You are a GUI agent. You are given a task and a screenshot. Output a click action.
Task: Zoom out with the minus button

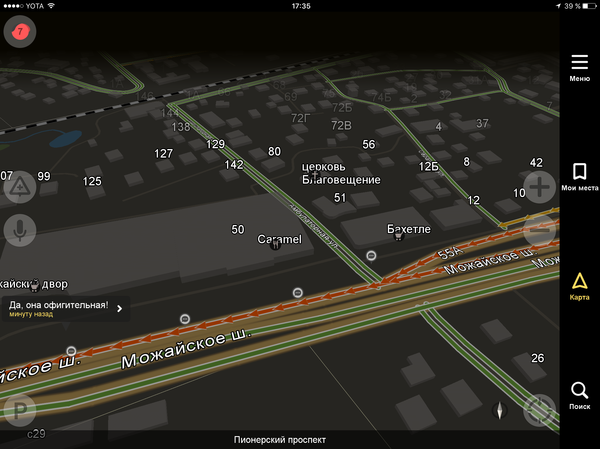pyautogui.click(x=540, y=230)
